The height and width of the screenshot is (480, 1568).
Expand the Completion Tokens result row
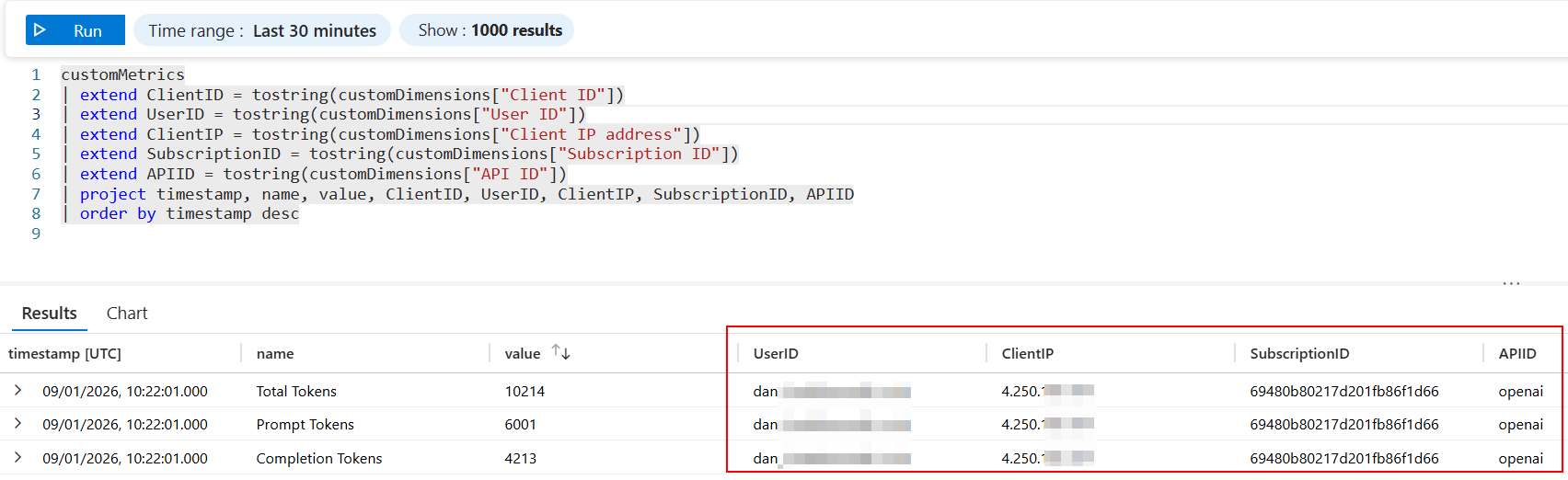(18, 457)
